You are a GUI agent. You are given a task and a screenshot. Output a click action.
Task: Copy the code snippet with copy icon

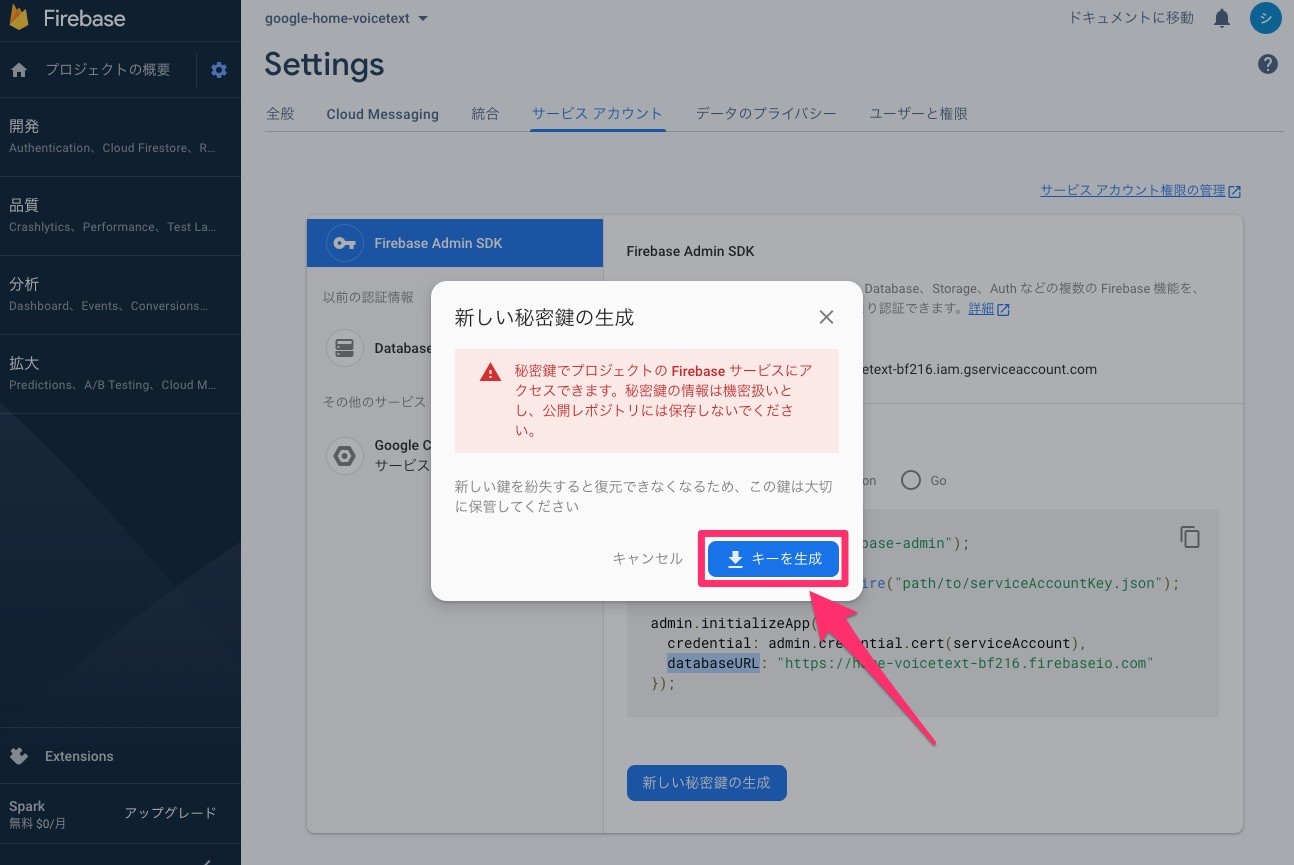1190,537
